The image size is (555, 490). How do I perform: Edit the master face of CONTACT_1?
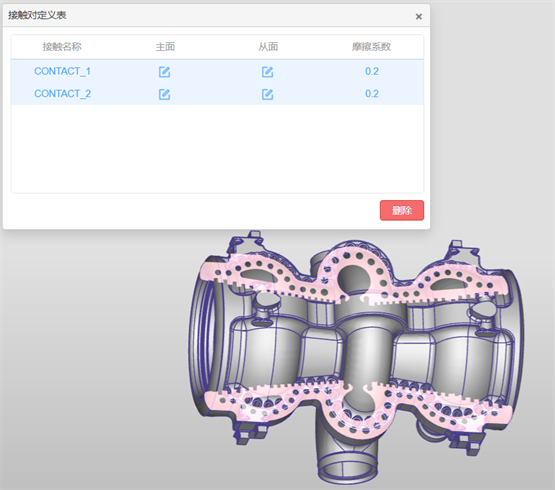click(164, 72)
